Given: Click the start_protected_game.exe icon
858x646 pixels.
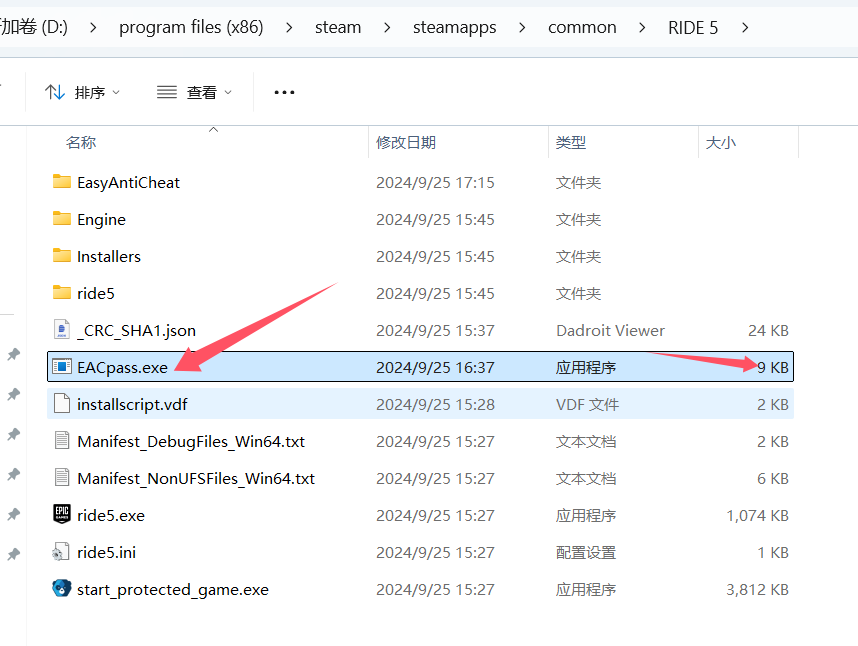Looking at the screenshot, I should (62, 589).
